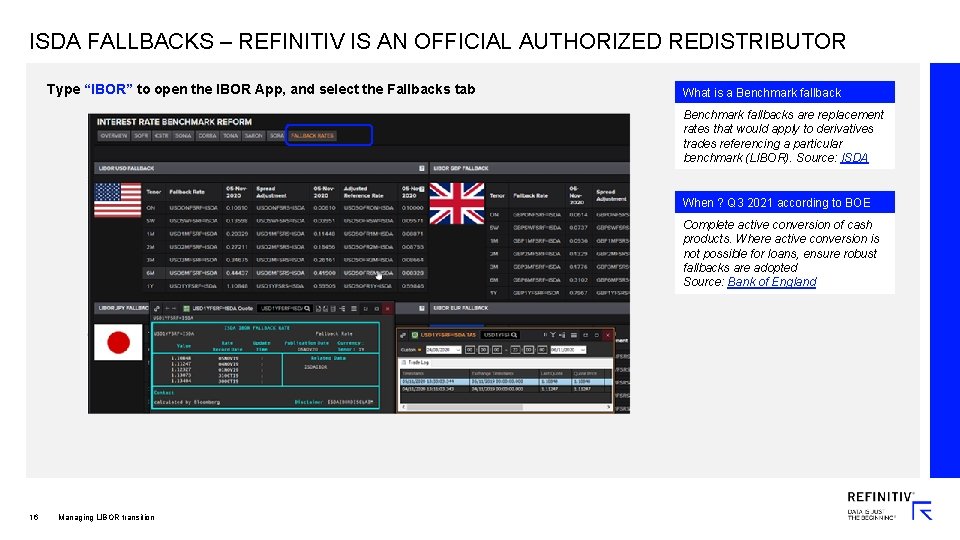
Task: Click the search icon in the T&S window
Action: click(514, 335)
